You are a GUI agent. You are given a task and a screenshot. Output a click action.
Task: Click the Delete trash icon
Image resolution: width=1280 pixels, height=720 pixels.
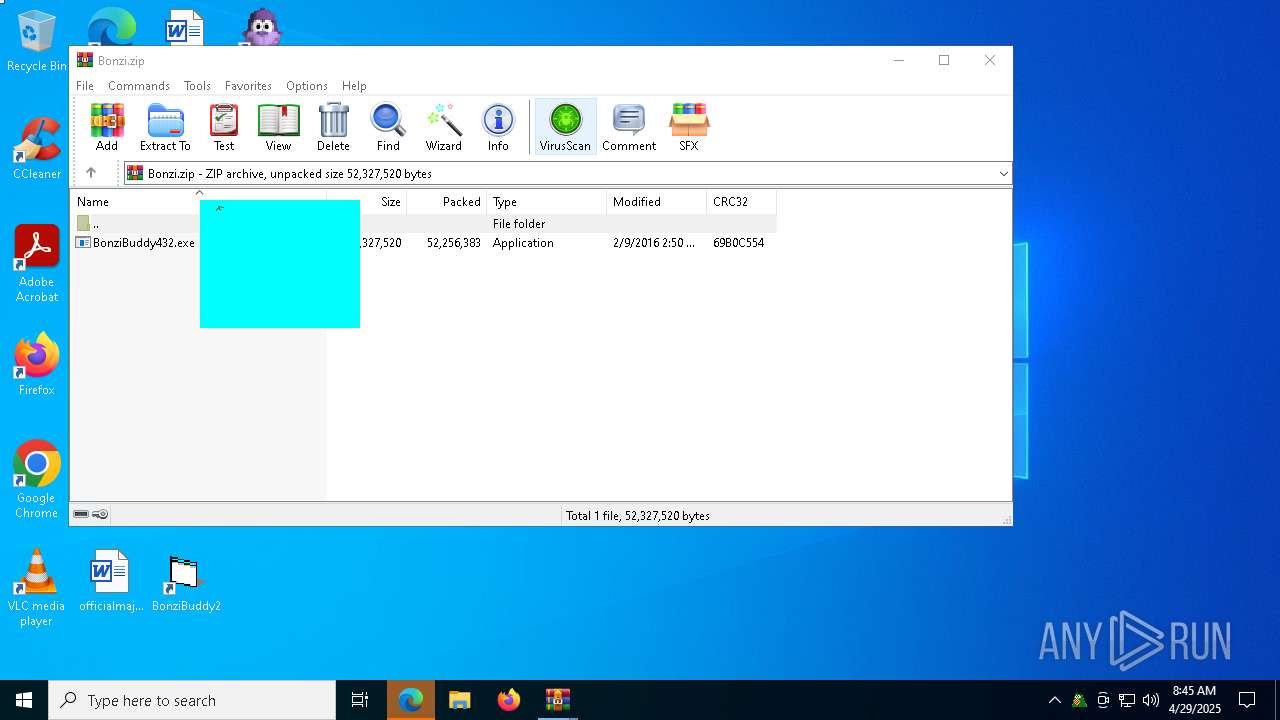pyautogui.click(x=333, y=127)
